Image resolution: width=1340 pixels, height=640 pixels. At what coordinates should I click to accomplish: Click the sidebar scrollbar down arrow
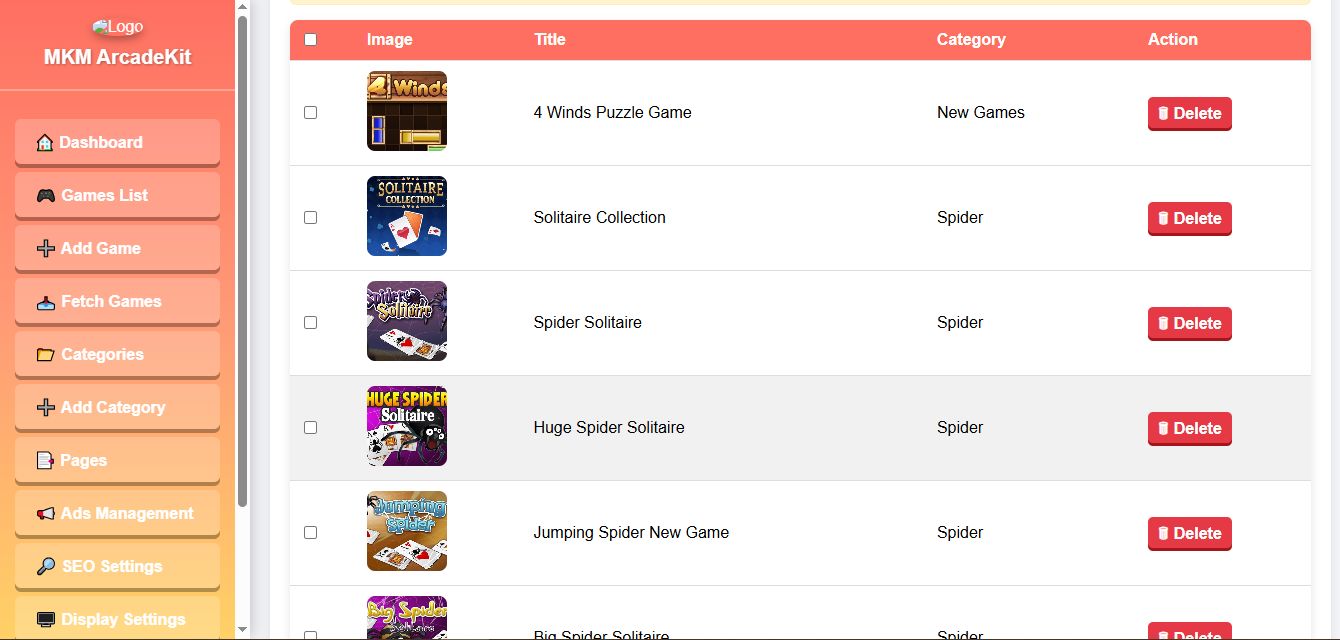[242, 630]
